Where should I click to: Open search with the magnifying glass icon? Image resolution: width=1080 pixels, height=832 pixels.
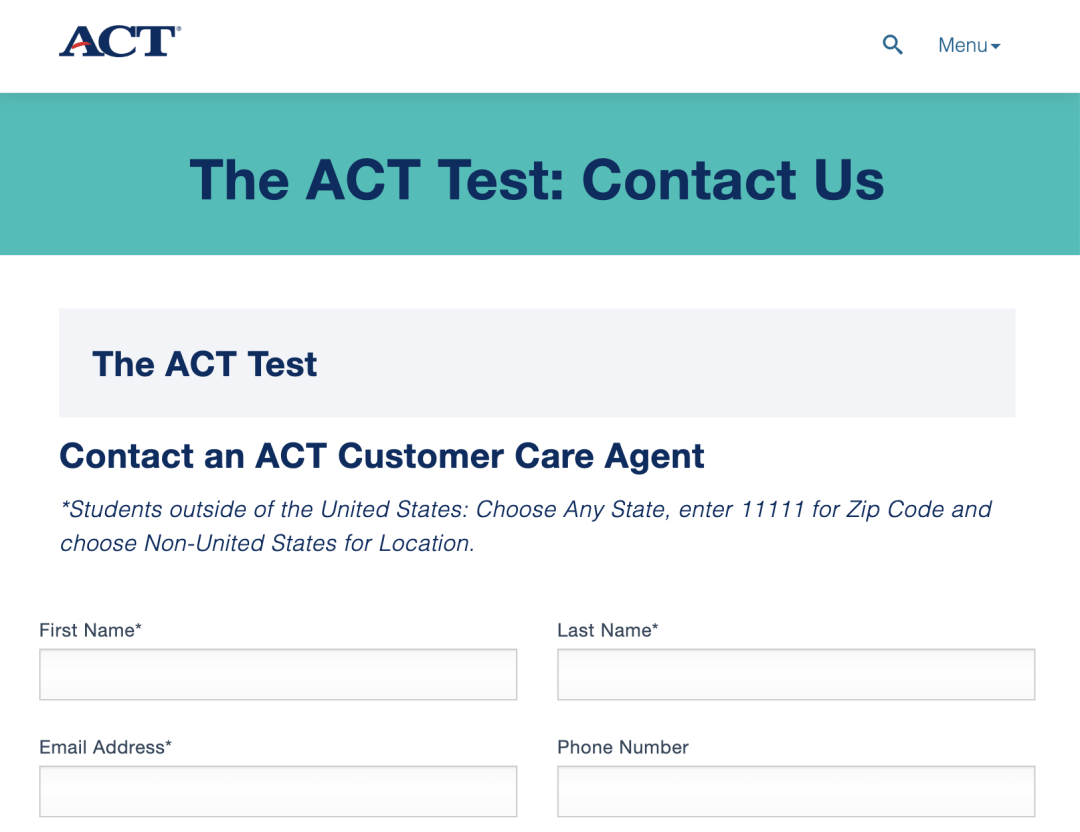pos(893,45)
